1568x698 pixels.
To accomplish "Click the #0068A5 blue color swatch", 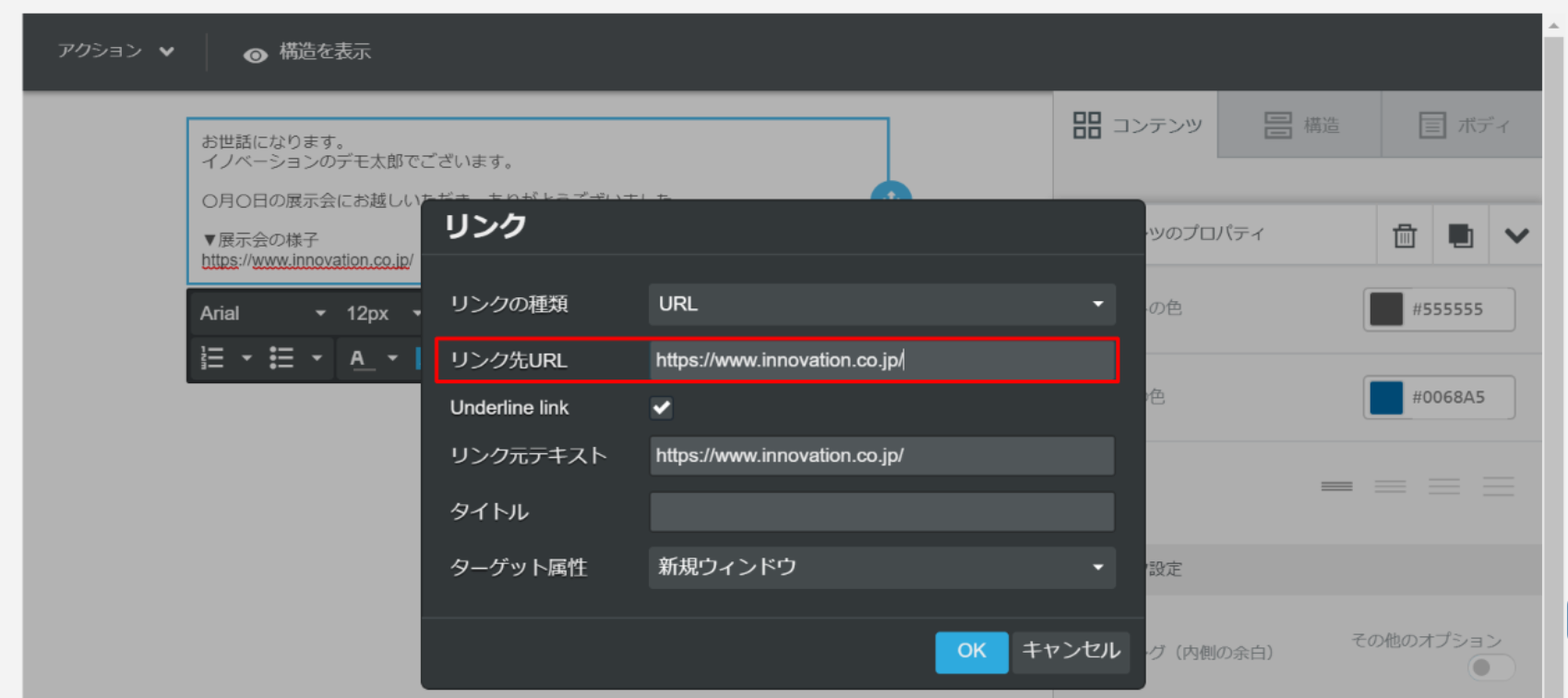I will pos(1385,398).
